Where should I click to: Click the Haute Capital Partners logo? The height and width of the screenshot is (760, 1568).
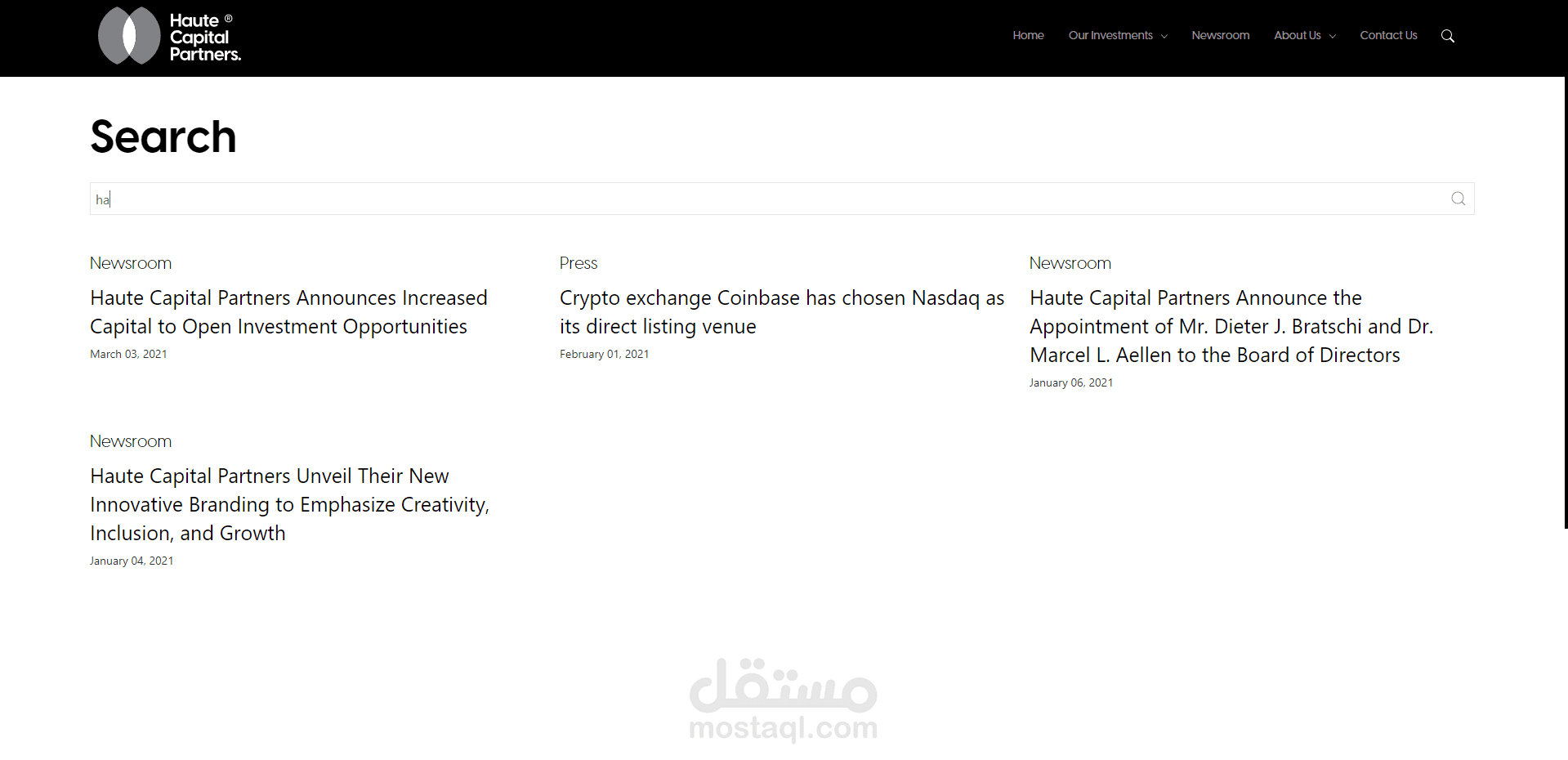169,36
